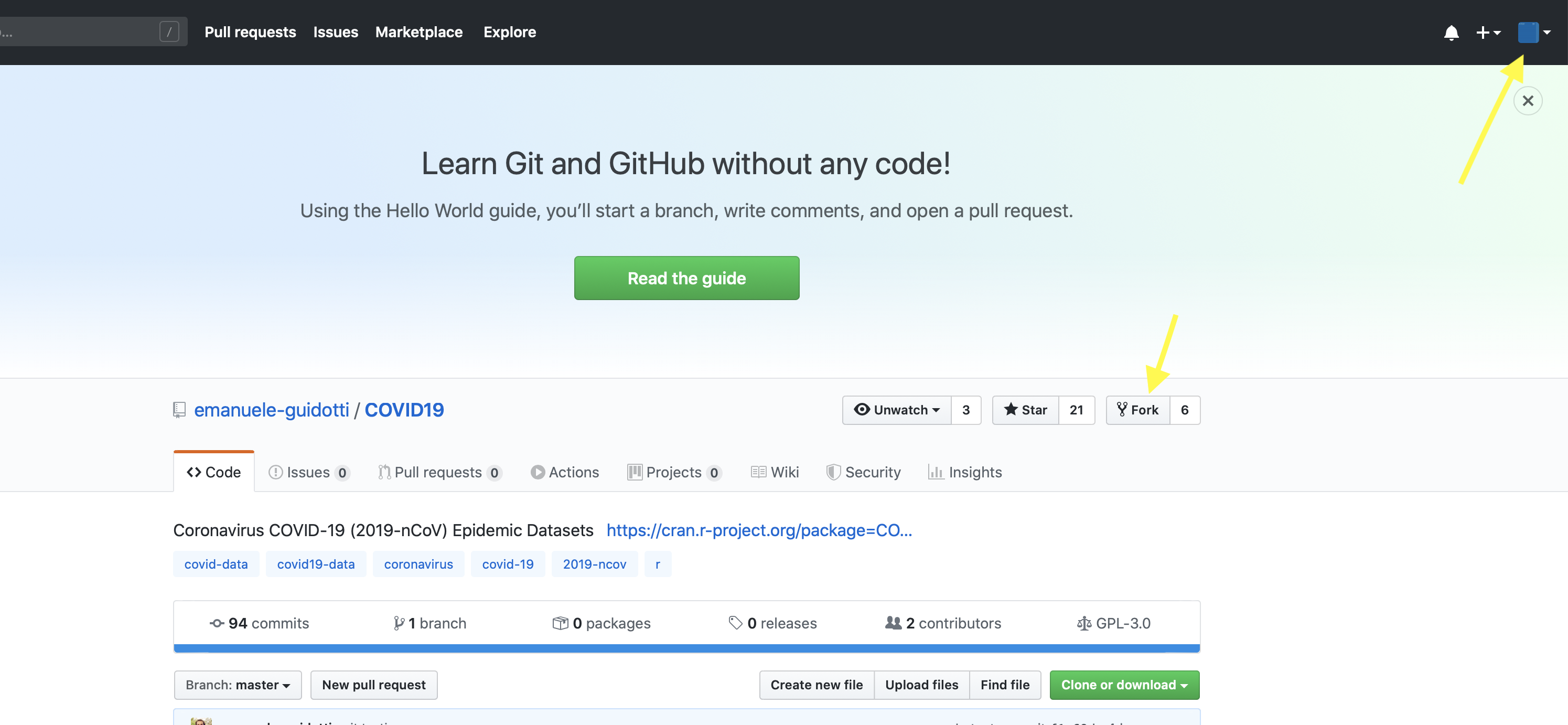Switch to the Issues tab
This screenshot has height=725, width=1568.
(308, 472)
